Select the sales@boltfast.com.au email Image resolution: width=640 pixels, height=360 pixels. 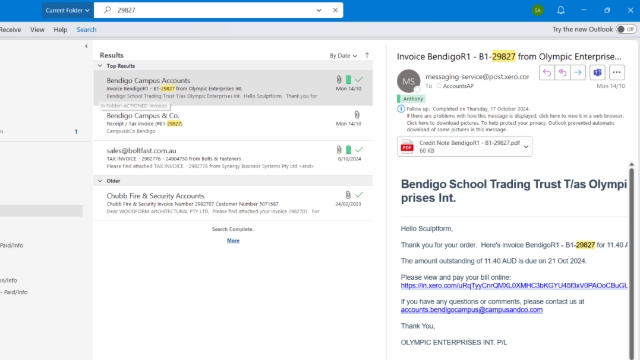point(233,158)
